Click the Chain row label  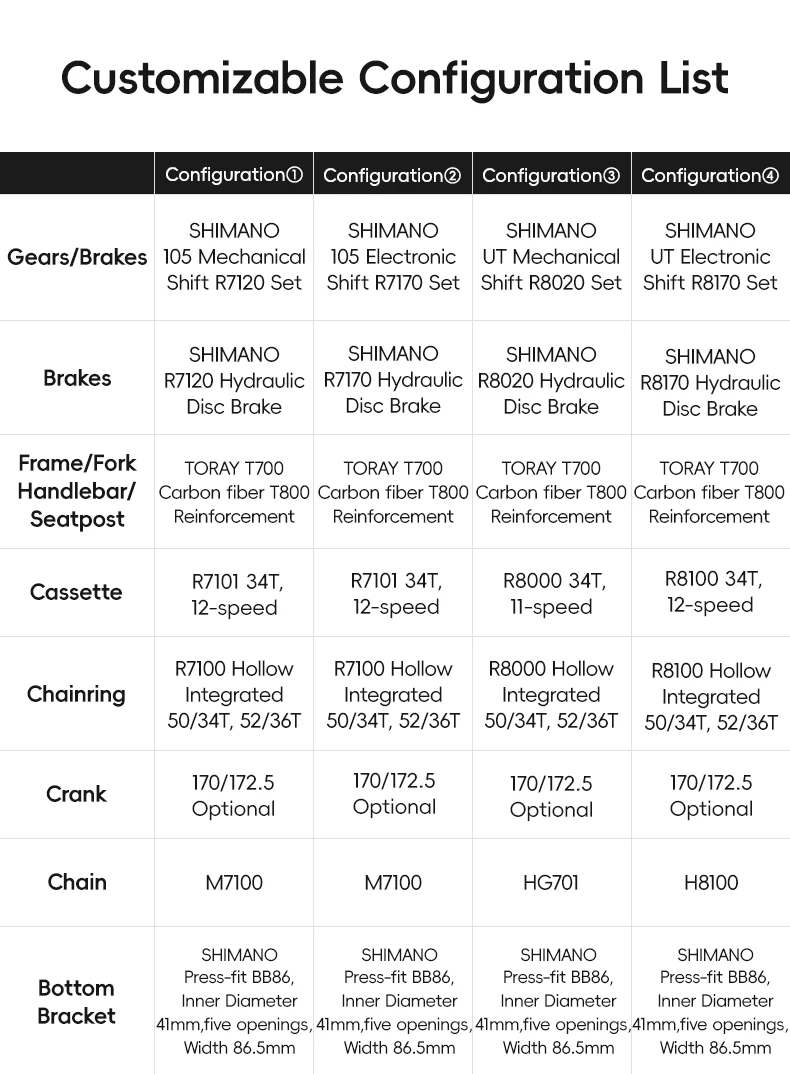(x=77, y=882)
